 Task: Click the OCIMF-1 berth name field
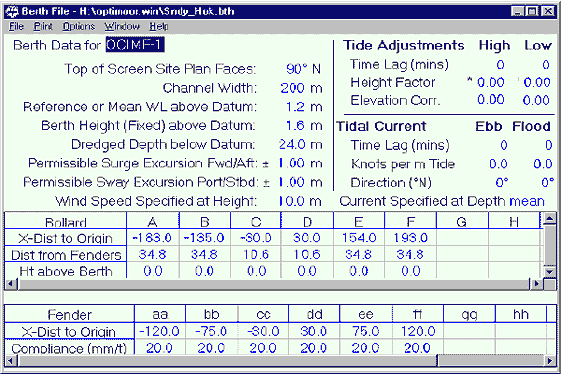[x=135, y=45]
